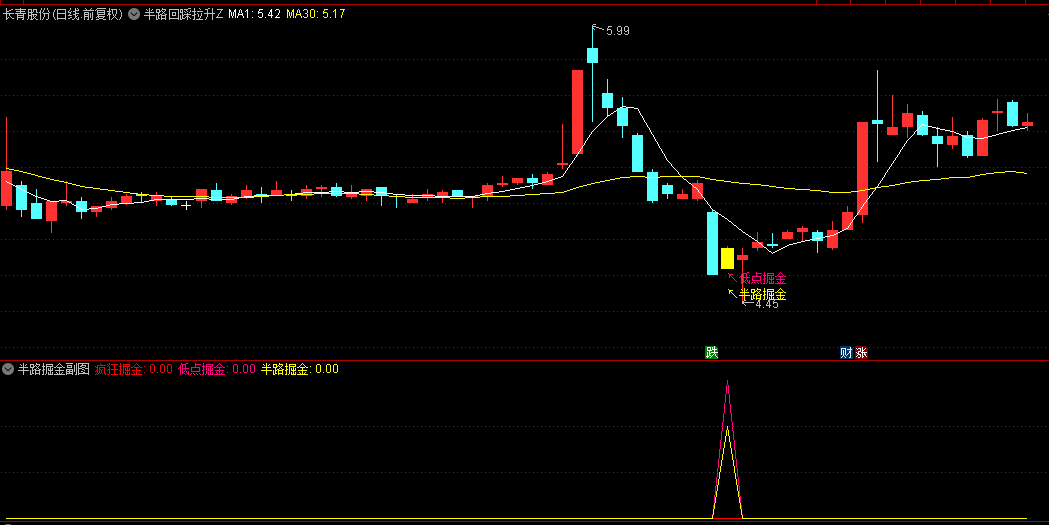Click the yellow MA30: 5.17 legend label
The height and width of the screenshot is (525, 1049).
coord(316,15)
